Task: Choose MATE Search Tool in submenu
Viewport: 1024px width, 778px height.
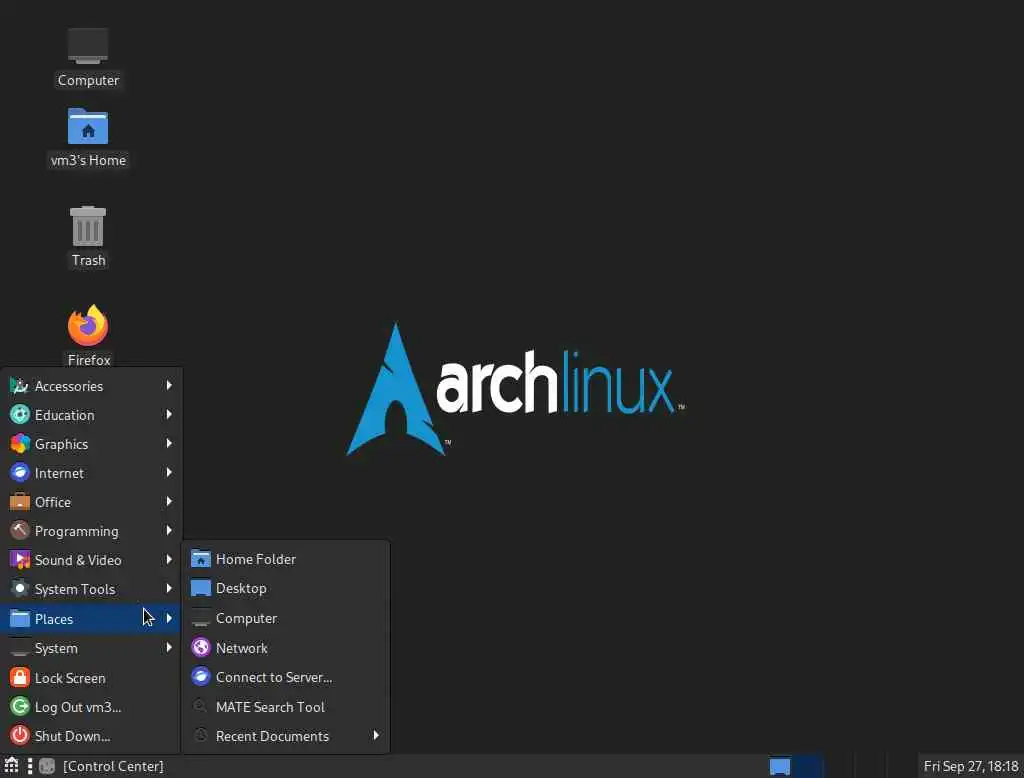Action: click(x=286, y=707)
